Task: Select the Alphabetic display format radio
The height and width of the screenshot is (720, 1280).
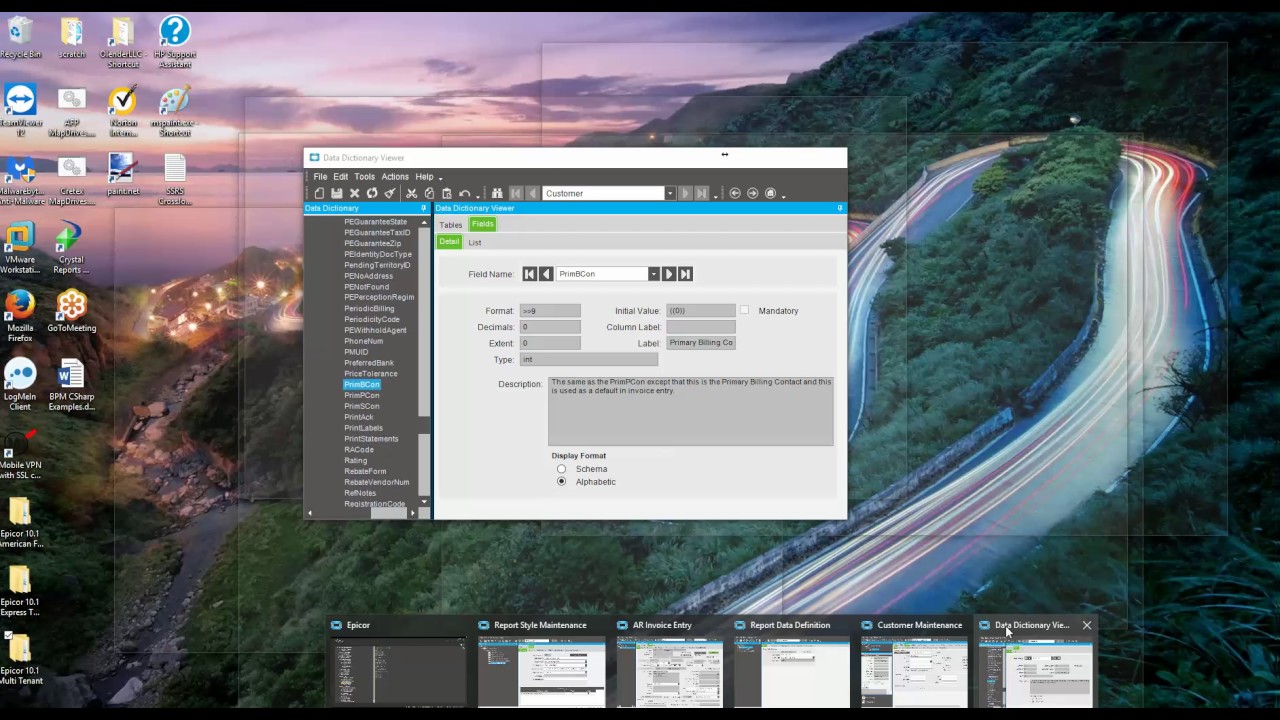Action: (561, 482)
